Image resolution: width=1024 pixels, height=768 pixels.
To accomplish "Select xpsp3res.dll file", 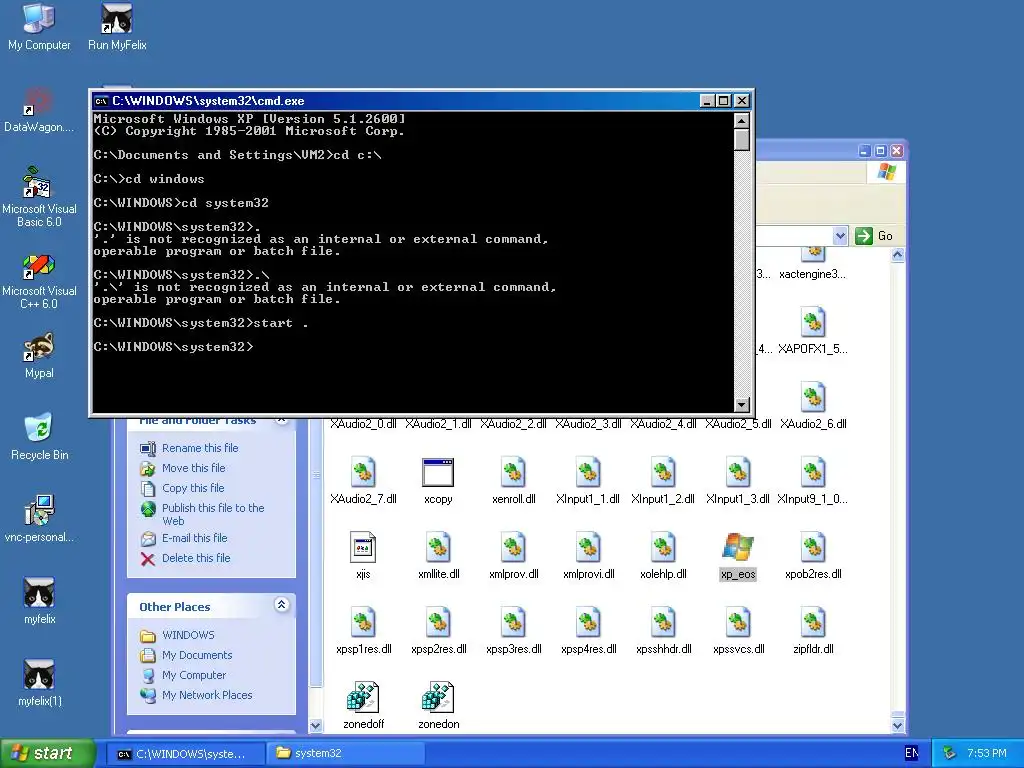I will click(513, 632).
